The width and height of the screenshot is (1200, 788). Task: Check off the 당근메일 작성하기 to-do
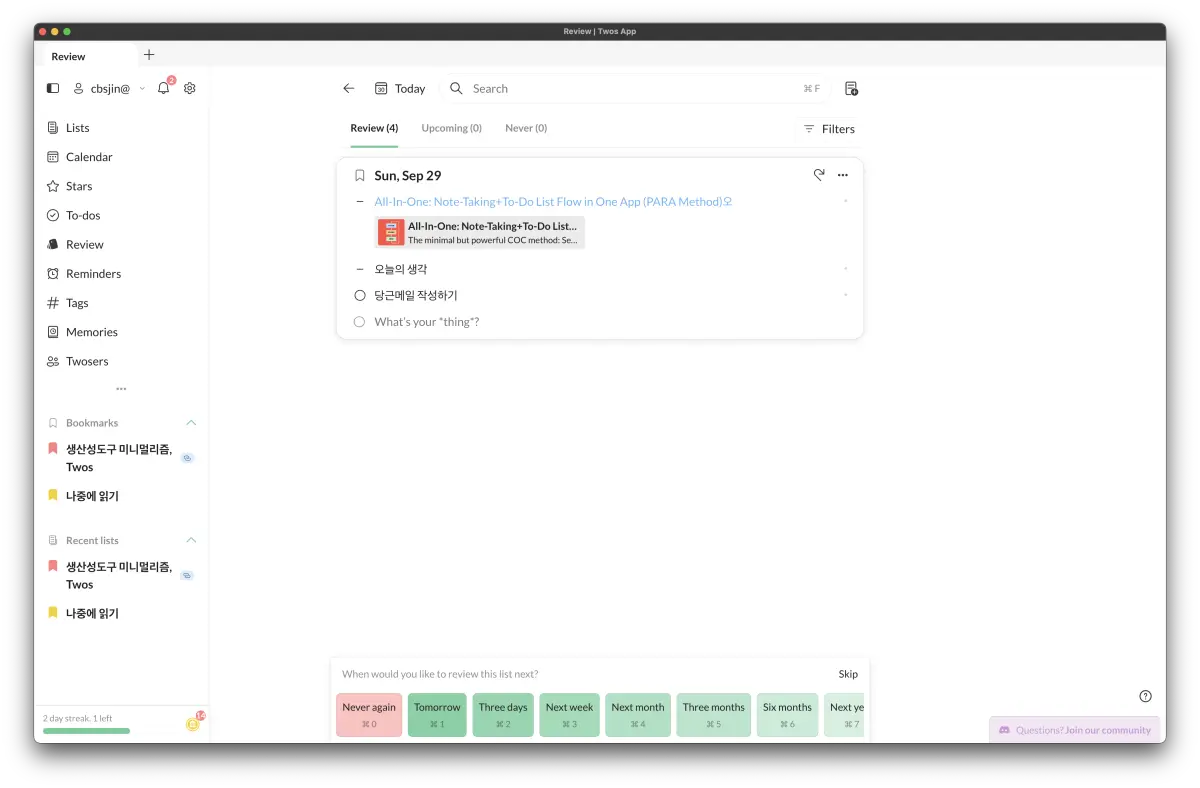pos(360,295)
